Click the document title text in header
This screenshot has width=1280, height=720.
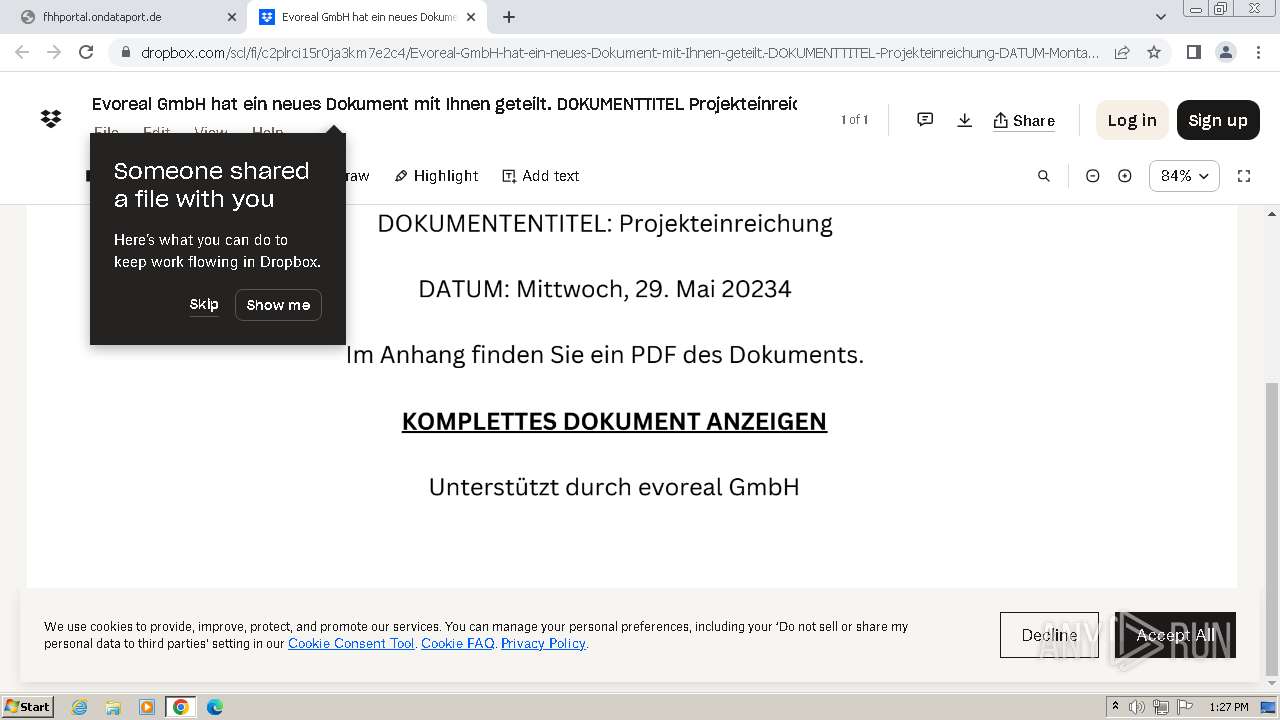click(x=444, y=103)
